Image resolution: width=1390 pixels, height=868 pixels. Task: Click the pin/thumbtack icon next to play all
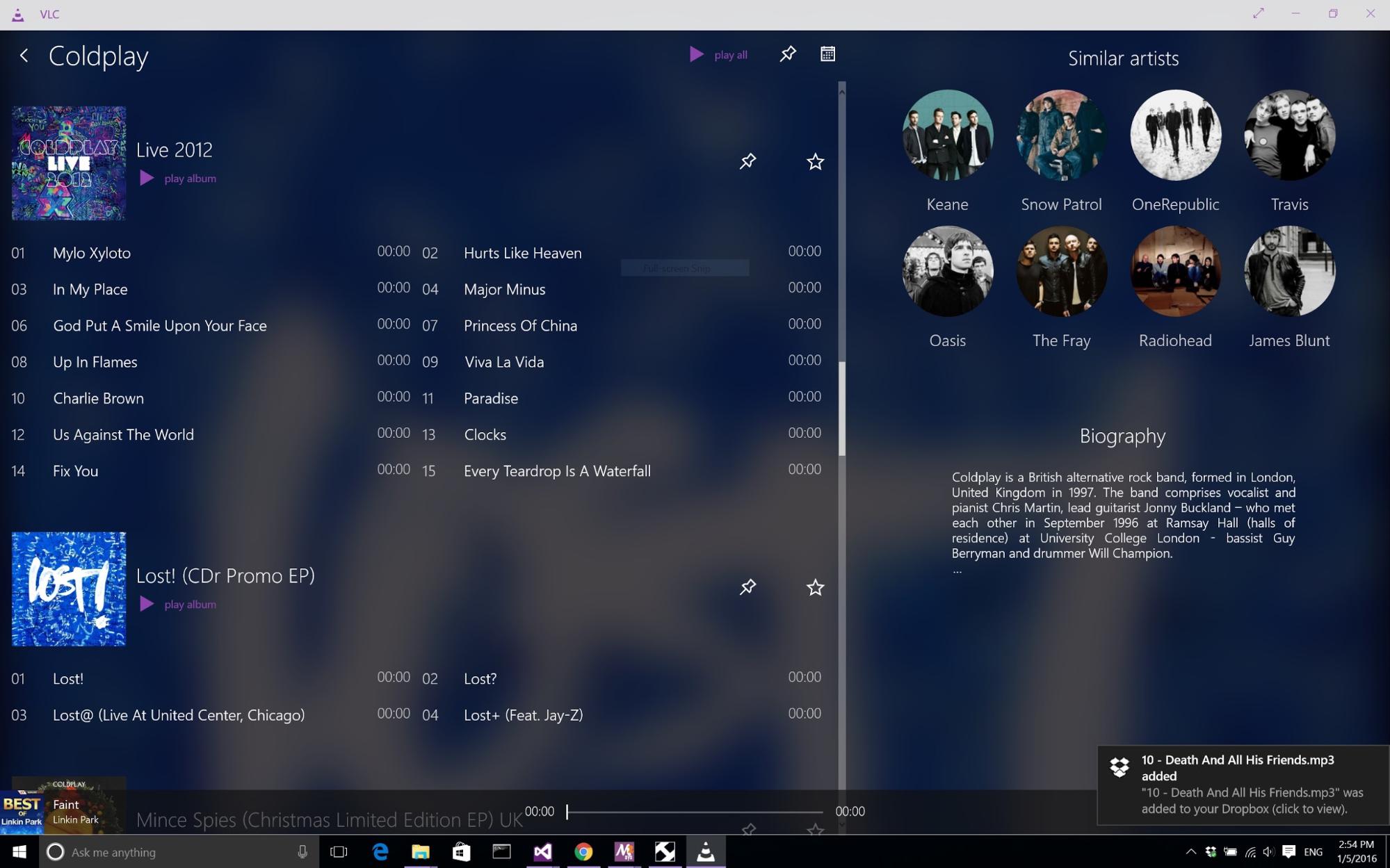(x=787, y=54)
